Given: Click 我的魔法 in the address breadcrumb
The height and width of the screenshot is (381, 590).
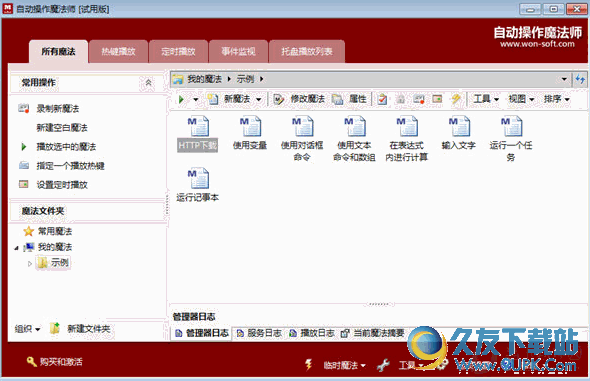Looking at the screenshot, I should click(x=204, y=79).
